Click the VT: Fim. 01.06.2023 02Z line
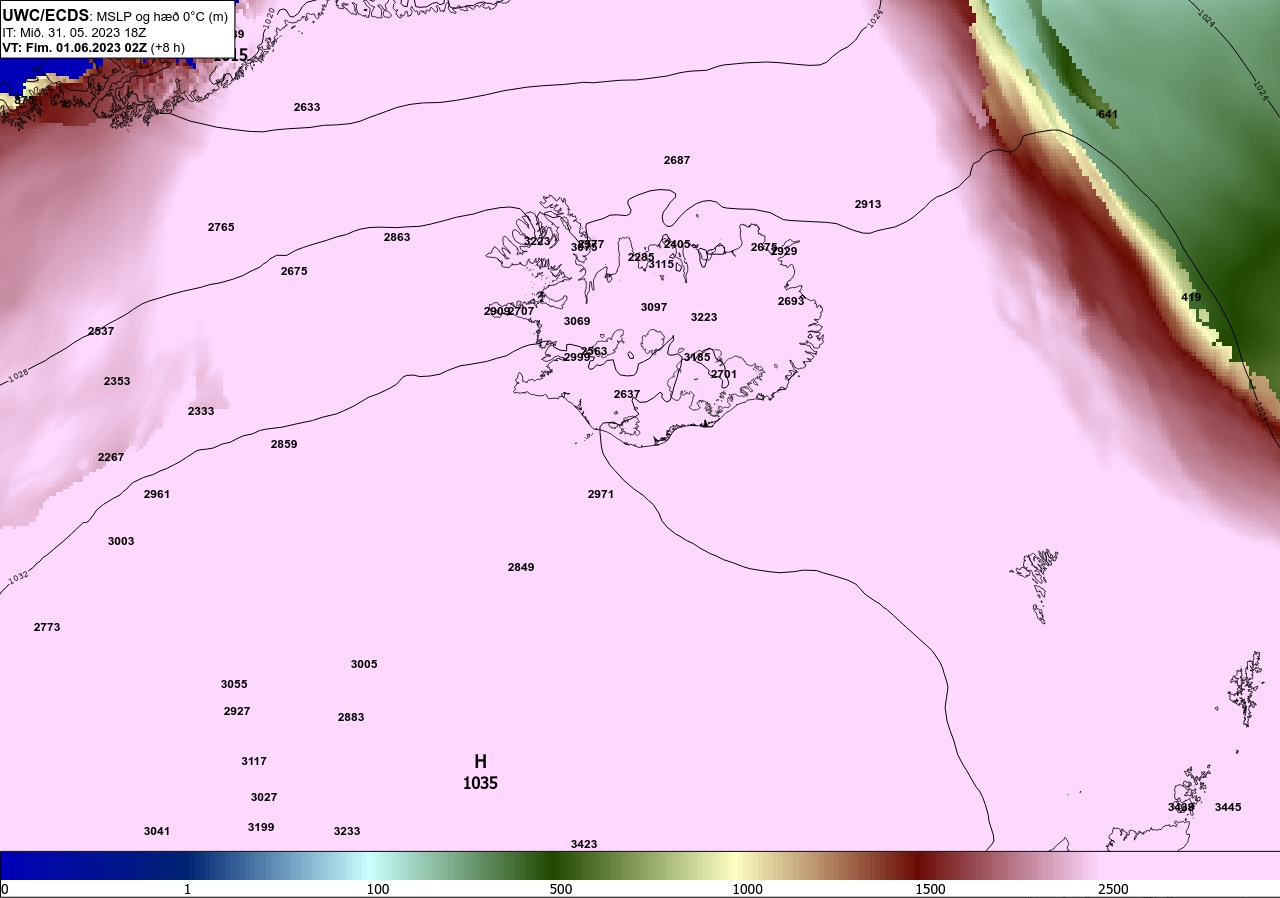Viewport: 1280px width, 898px height. tap(93, 47)
